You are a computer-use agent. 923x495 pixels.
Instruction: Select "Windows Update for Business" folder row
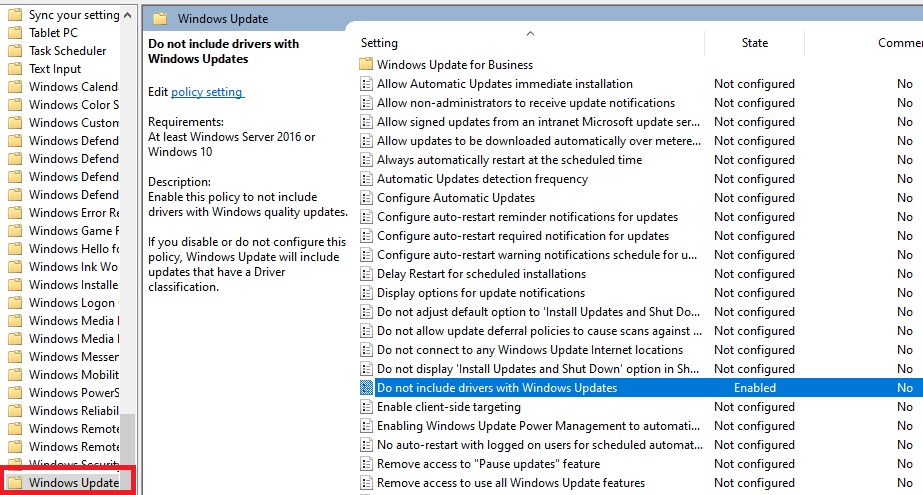[454, 64]
